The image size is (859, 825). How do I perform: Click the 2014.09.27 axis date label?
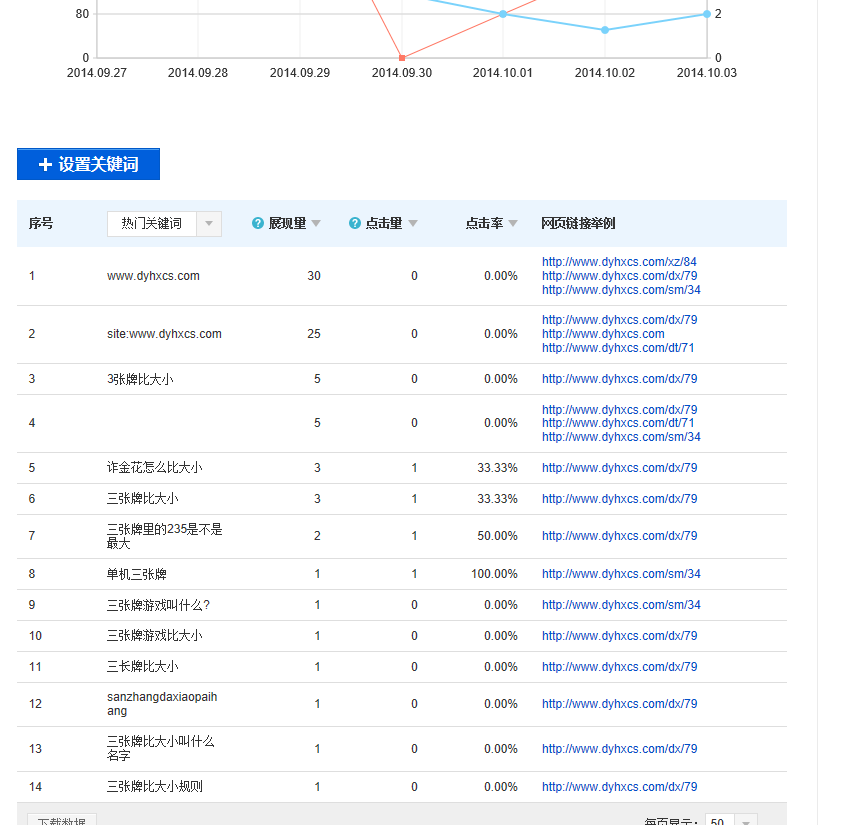pyautogui.click(x=97, y=73)
